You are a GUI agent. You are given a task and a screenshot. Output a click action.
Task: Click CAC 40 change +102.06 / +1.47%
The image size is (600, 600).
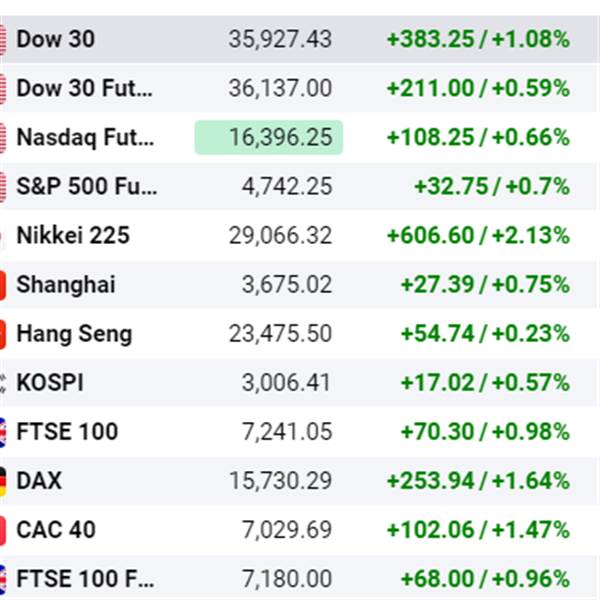(x=478, y=530)
